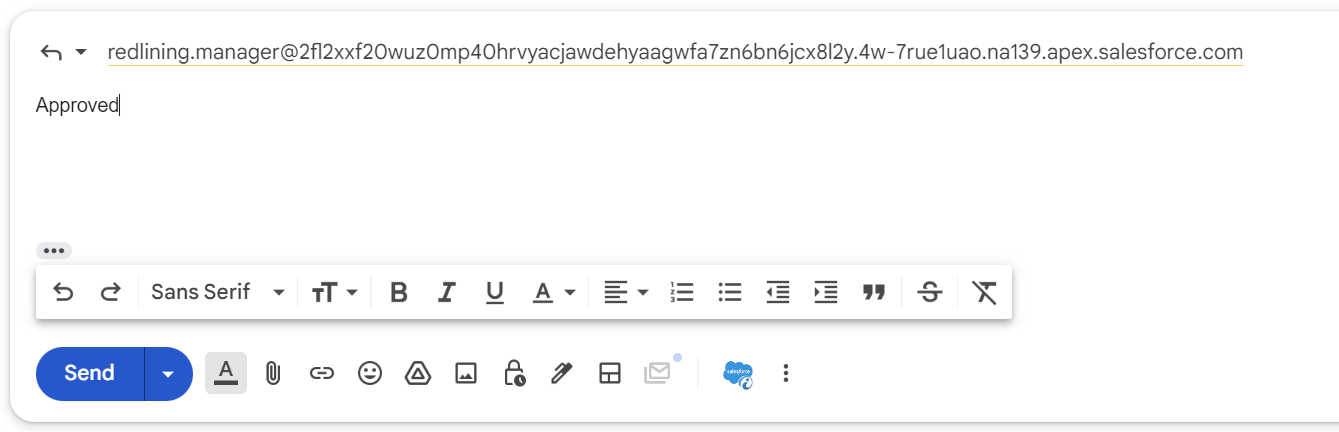Insert files using the Google Drive icon
1339x432 pixels.
(417, 373)
